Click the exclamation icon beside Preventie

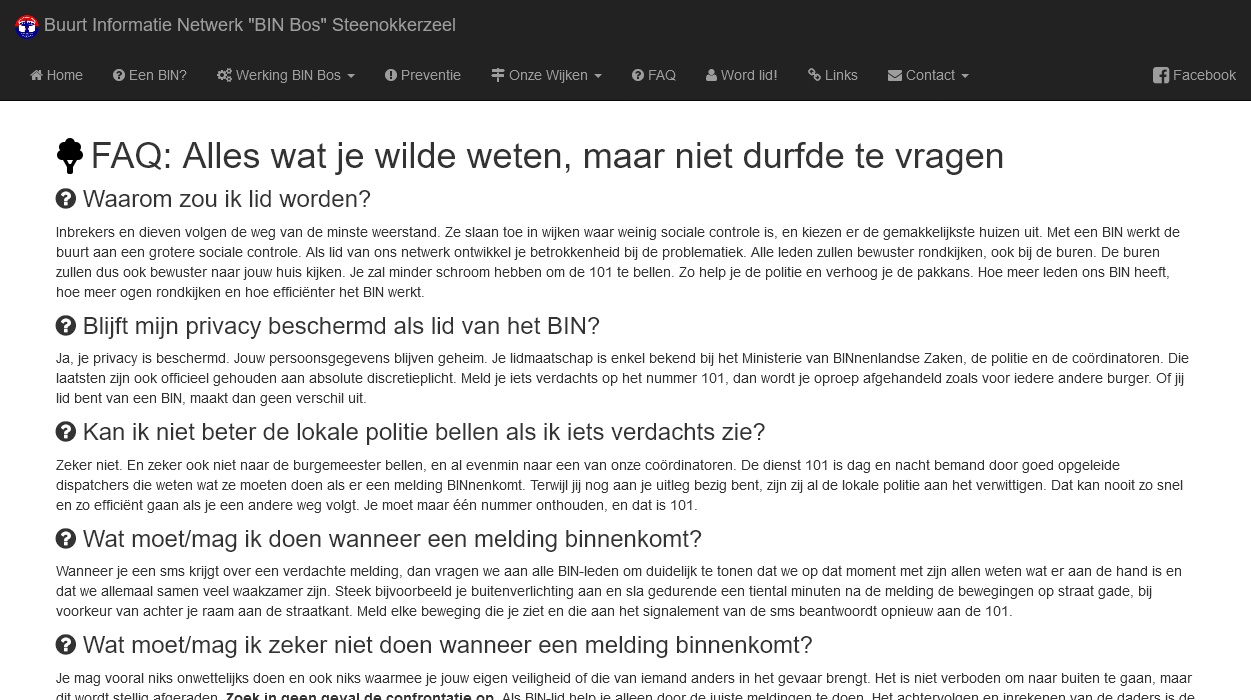click(391, 75)
